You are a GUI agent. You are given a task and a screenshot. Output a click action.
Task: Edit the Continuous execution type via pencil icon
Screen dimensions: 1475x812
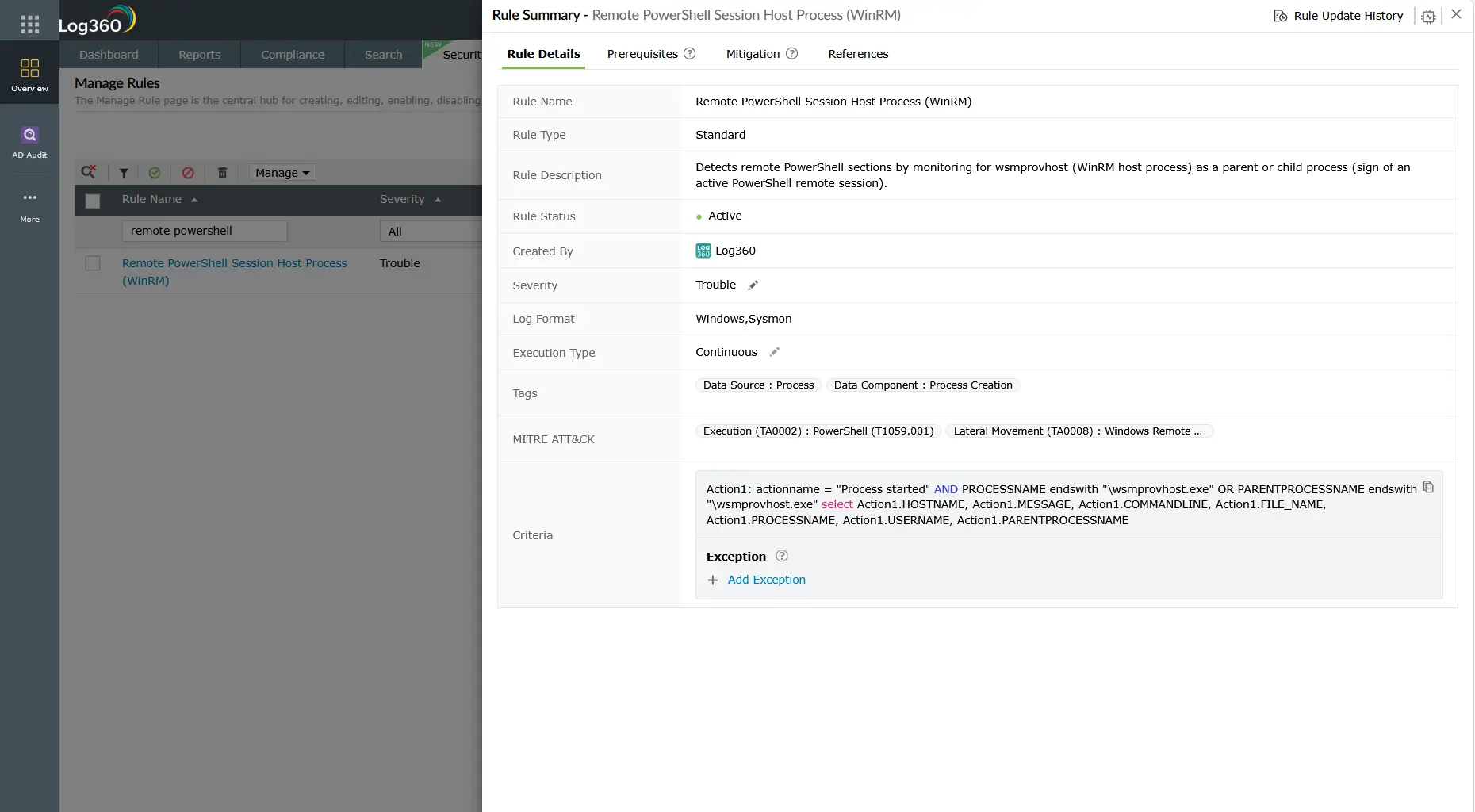[775, 352]
